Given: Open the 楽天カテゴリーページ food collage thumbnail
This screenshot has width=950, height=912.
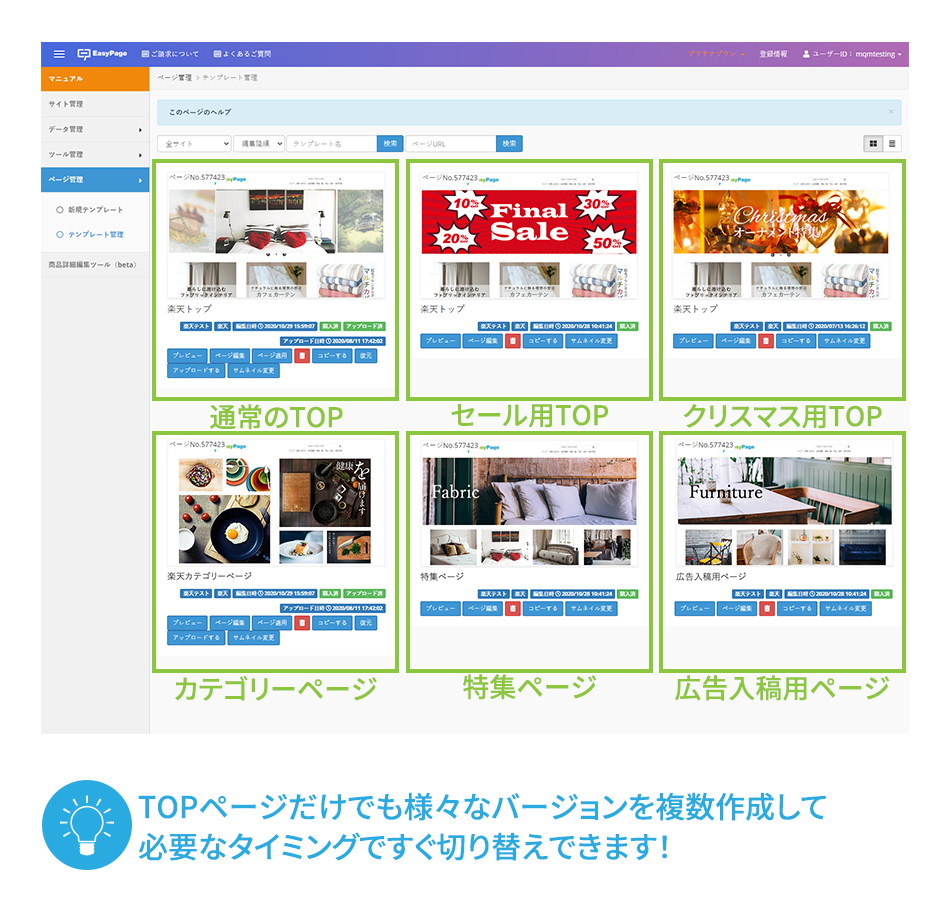Looking at the screenshot, I should pos(276,503).
